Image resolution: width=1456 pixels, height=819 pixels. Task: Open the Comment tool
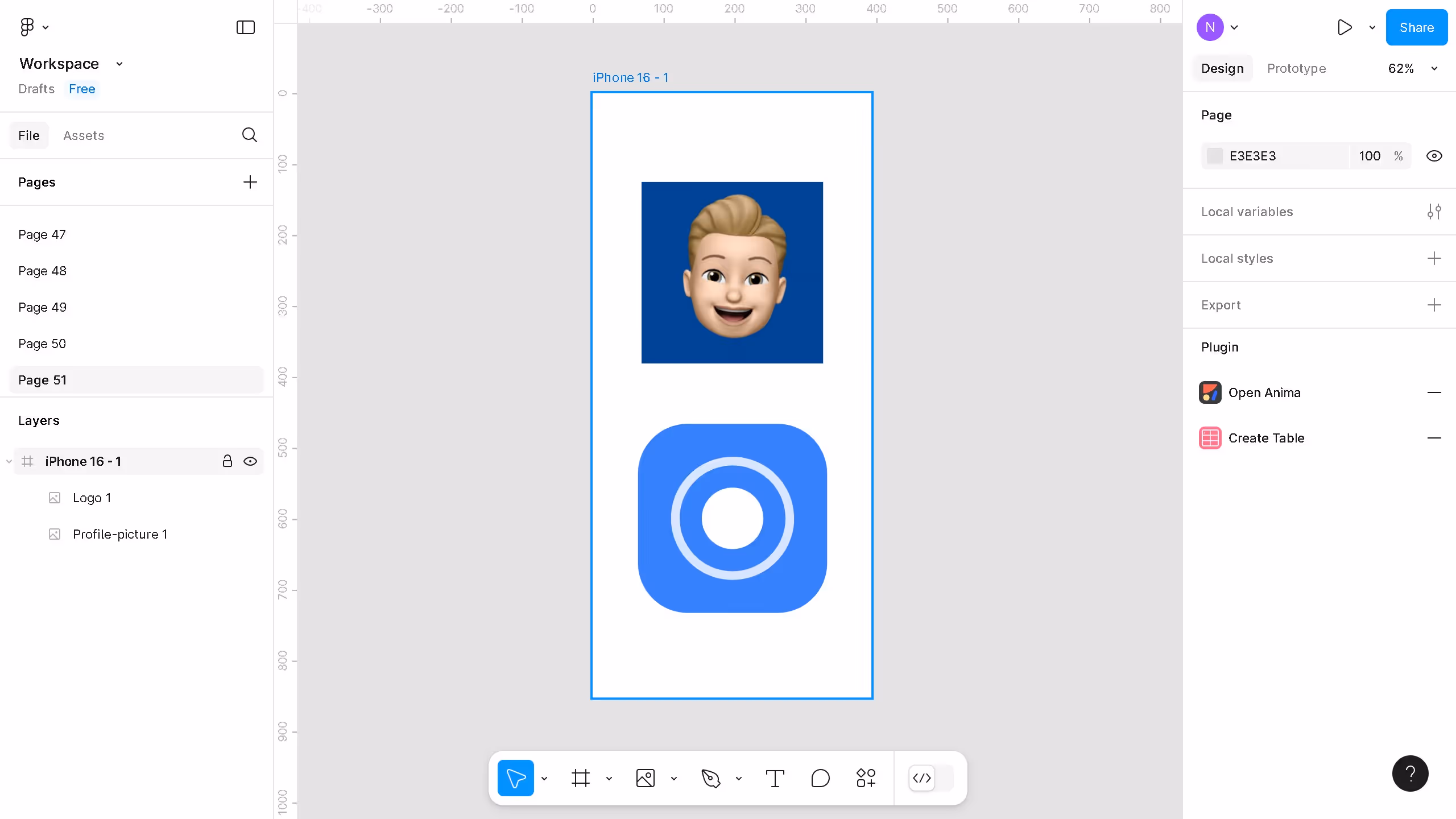coord(819,777)
